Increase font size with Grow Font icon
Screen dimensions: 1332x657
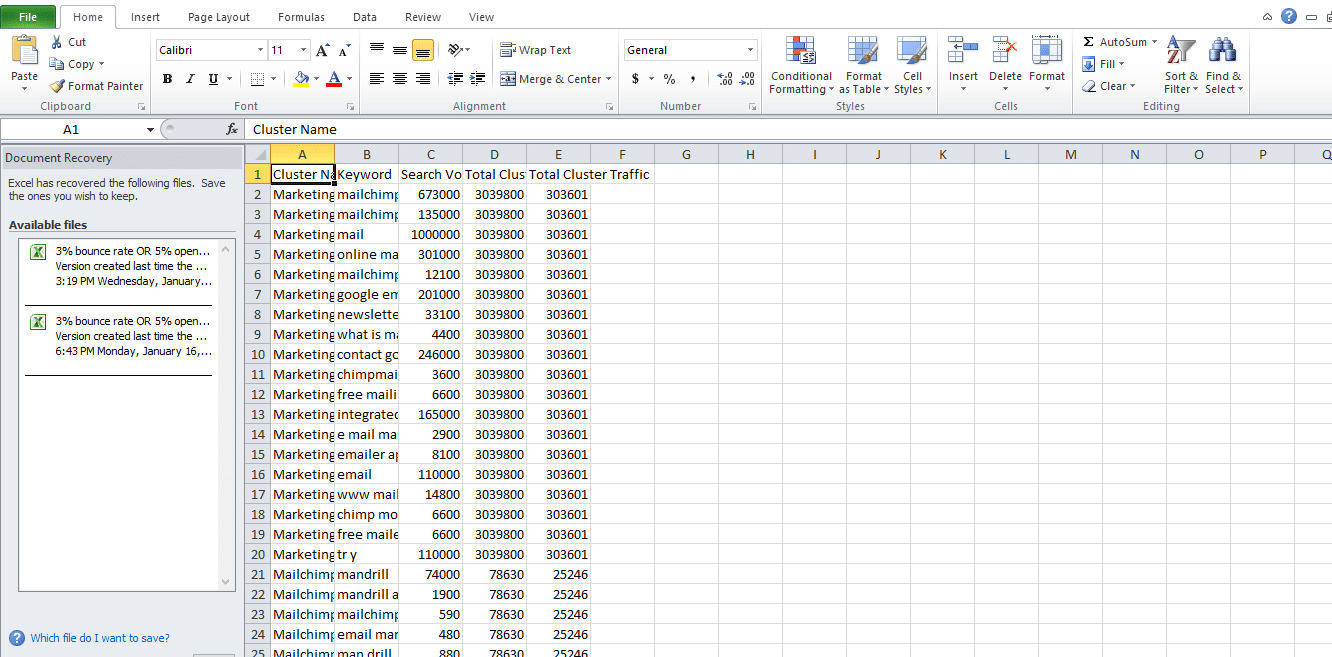322,50
